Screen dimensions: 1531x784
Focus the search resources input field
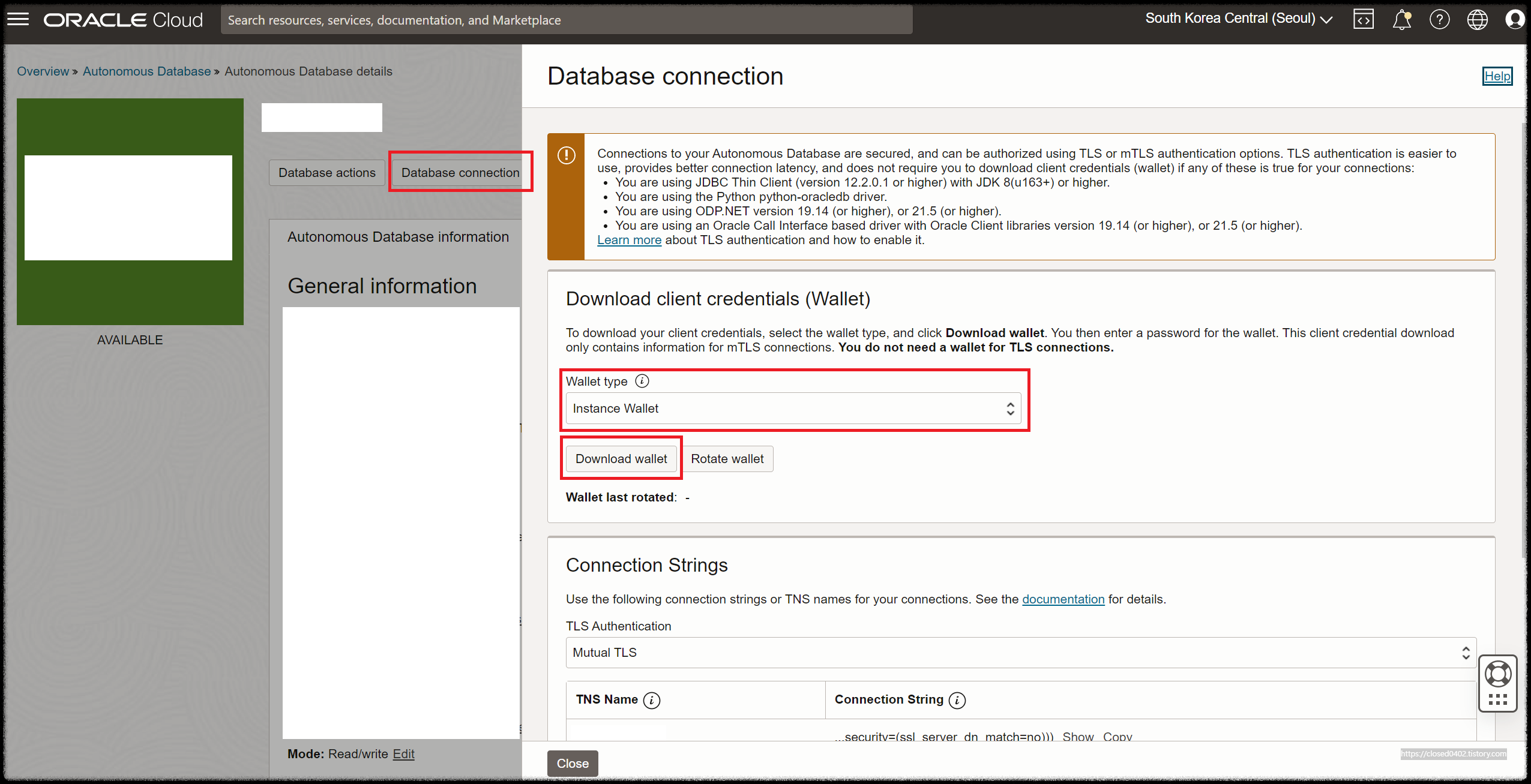(x=566, y=20)
